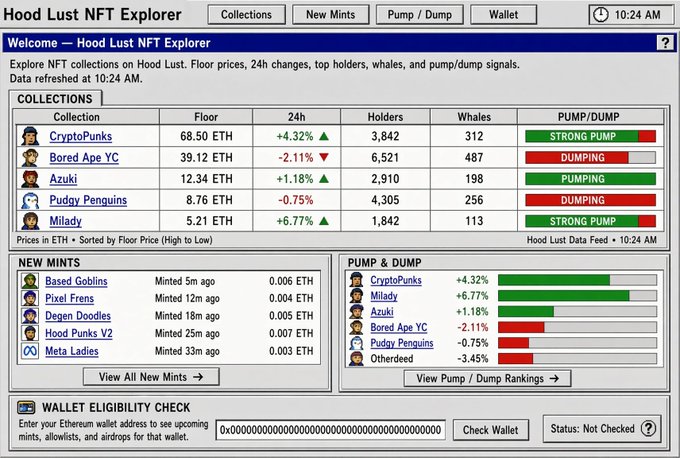
Task: Sort by the Whales column header
Action: click(474, 117)
